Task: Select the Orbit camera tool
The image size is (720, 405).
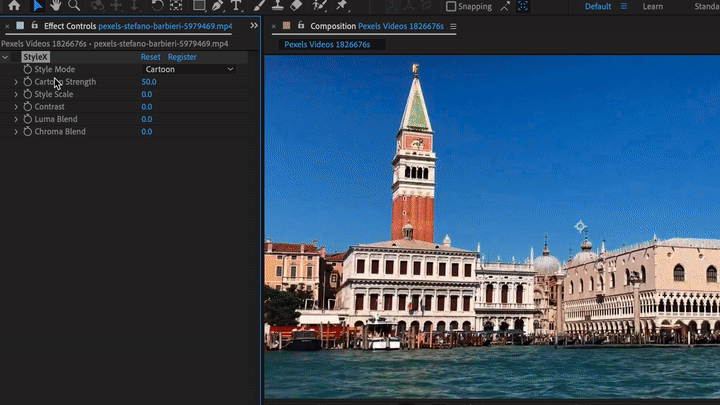Action: coord(97,6)
